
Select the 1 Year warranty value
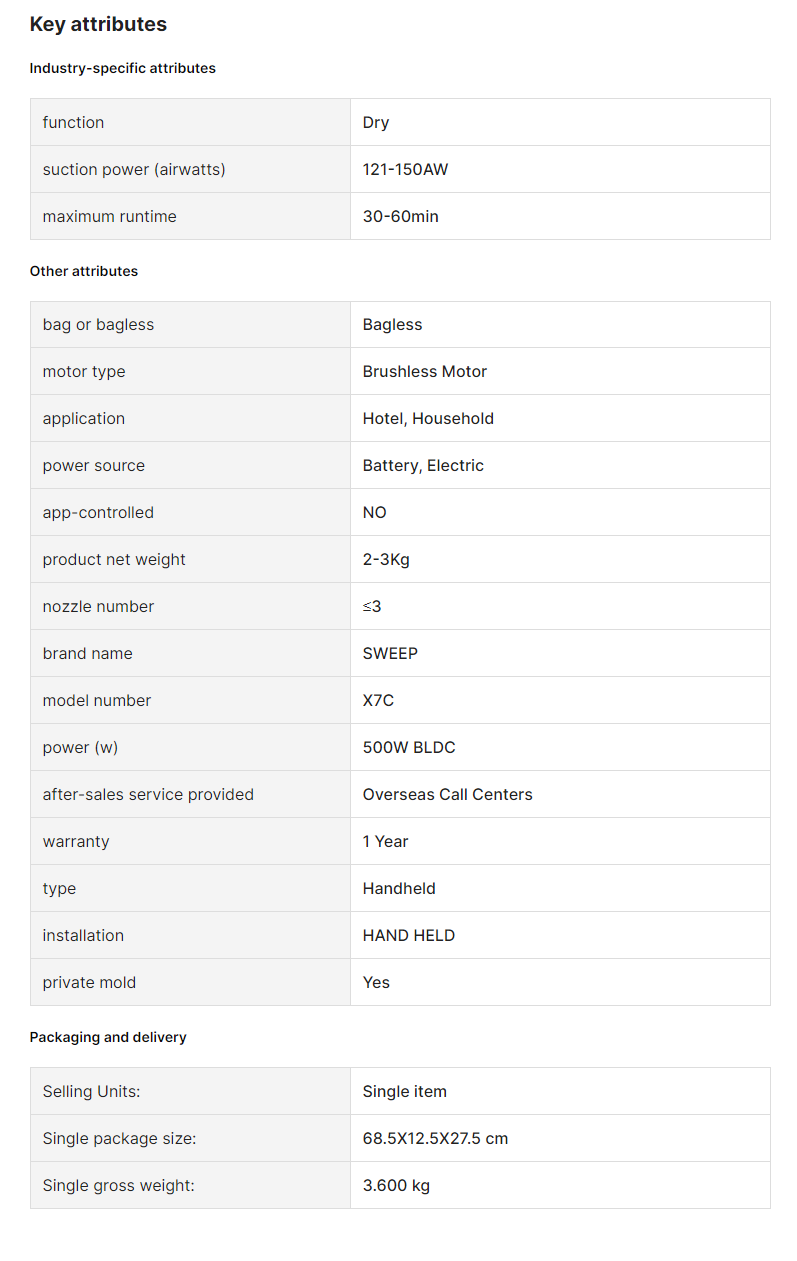coord(385,841)
